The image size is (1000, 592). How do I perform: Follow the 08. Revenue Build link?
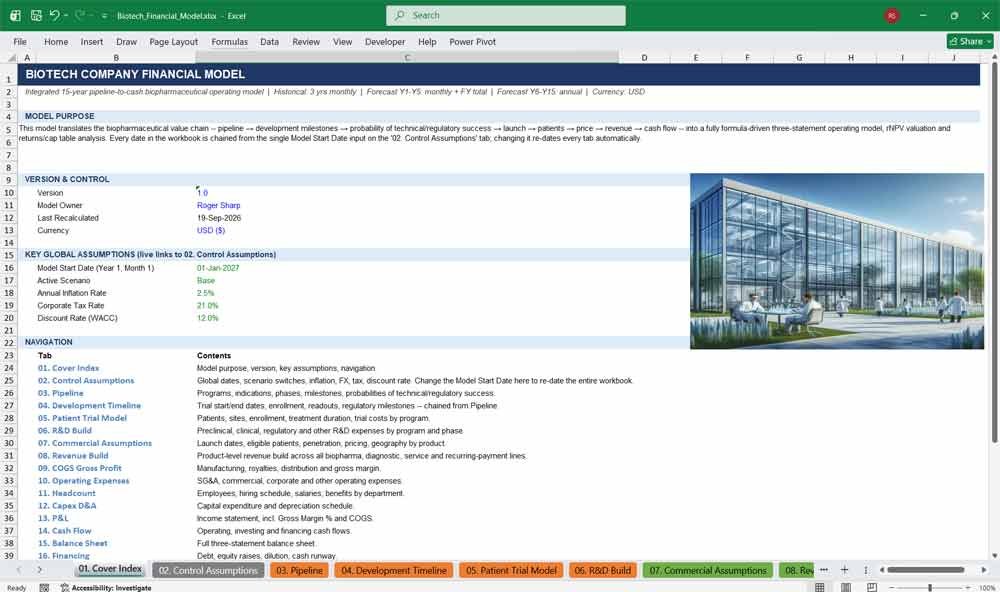pos(73,455)
